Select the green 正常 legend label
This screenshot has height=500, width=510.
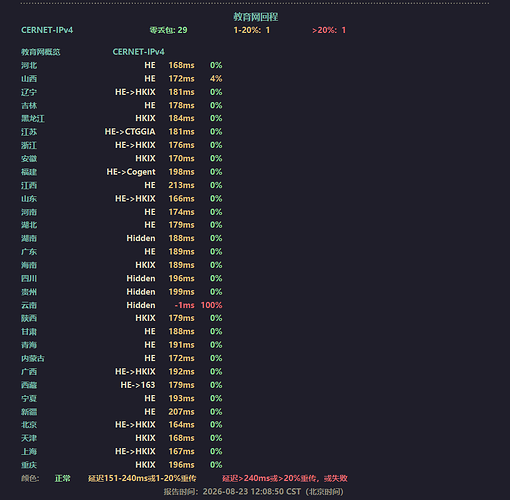[63, 478]
